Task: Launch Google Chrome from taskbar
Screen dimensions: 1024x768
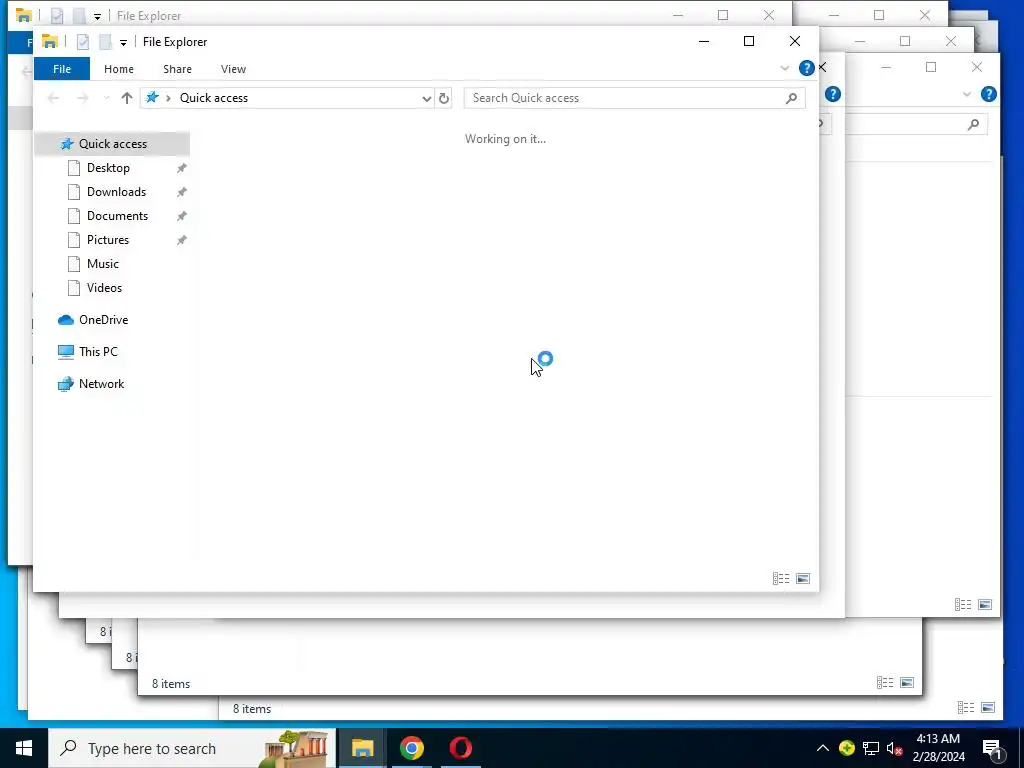Action: pyautogui.click(x=412, y=748)
